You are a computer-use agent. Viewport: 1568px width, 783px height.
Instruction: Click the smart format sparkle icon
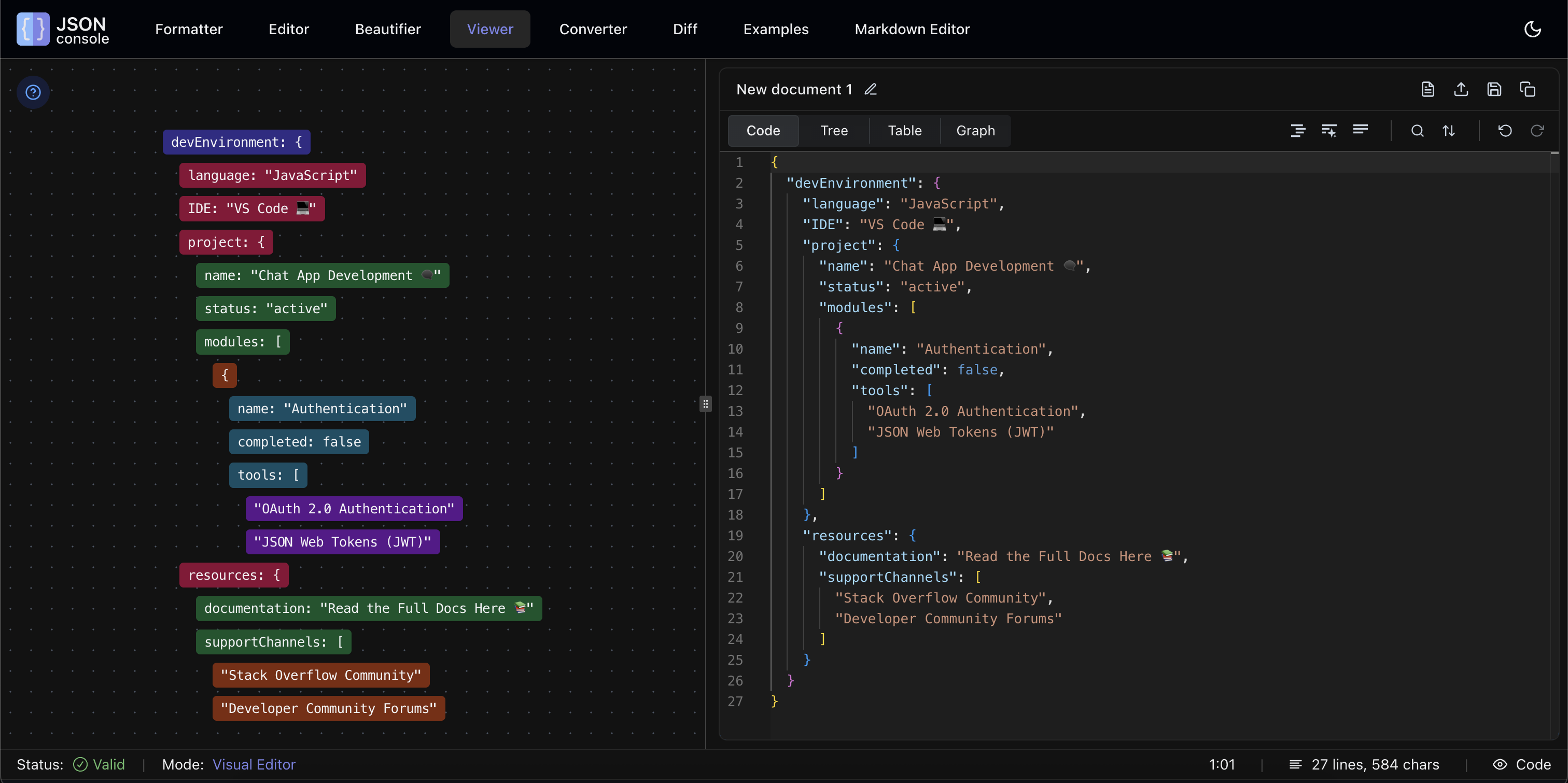tap(1329, 130)
